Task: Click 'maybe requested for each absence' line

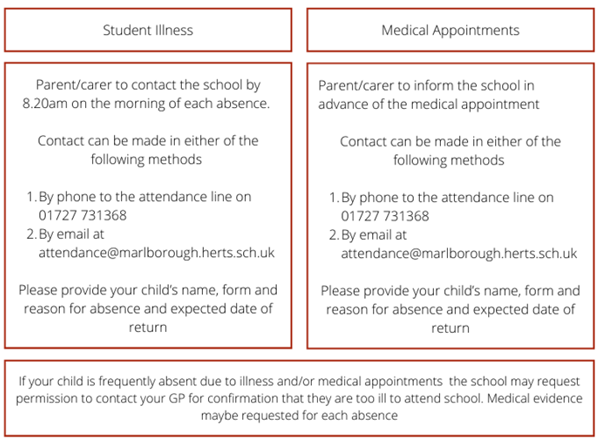Action: click(x=299, y=415)
